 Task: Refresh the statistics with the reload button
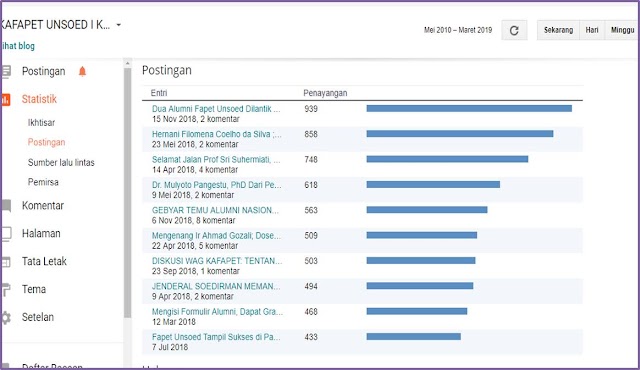(514, 30)
